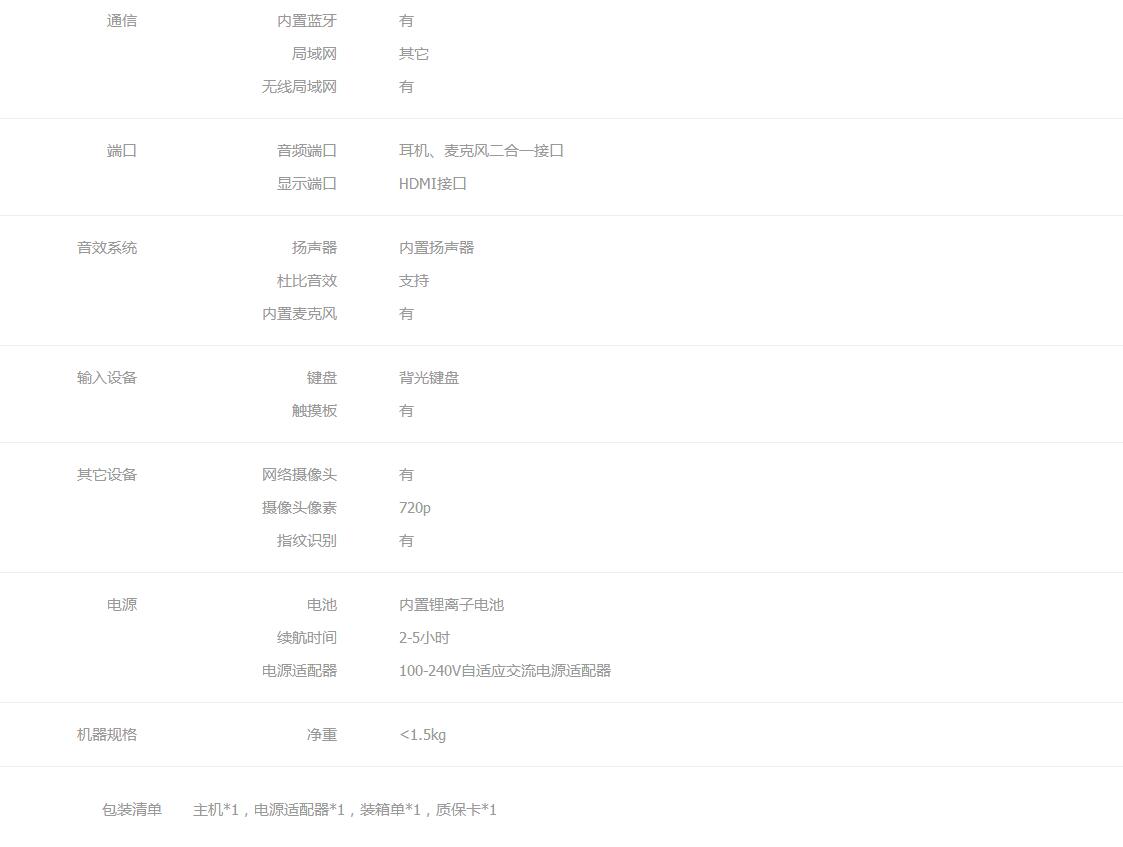选择"触摸板"规格项
The width and height of the screenshot is (1123, 847).
click(314, 410)
